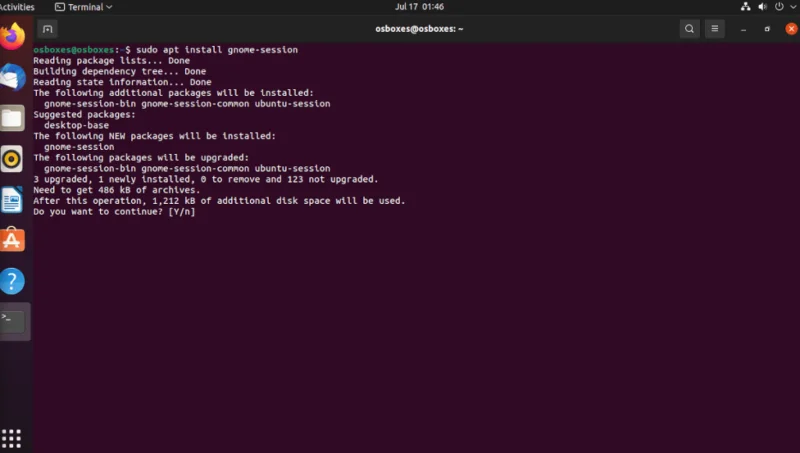Open a new terminal tab
800x453 pixels.
coord(47,29)
